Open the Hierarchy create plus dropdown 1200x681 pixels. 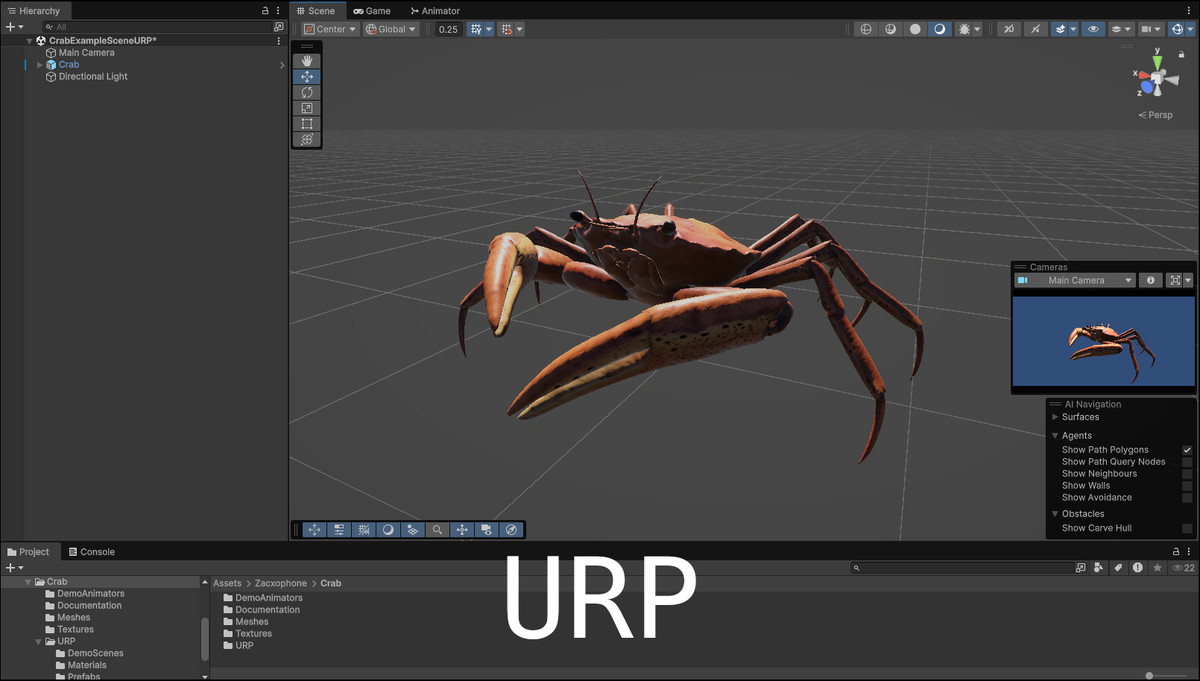click(x=13, y=27)
